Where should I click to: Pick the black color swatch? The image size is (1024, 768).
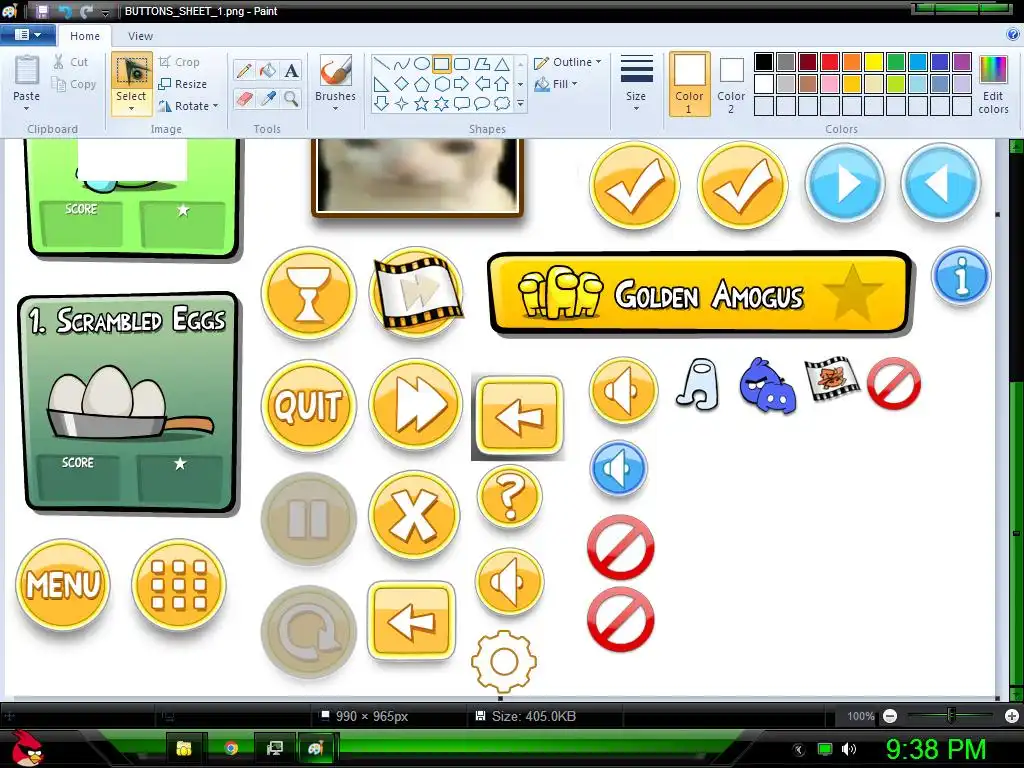pyautogui.click(x=764, y=62)
